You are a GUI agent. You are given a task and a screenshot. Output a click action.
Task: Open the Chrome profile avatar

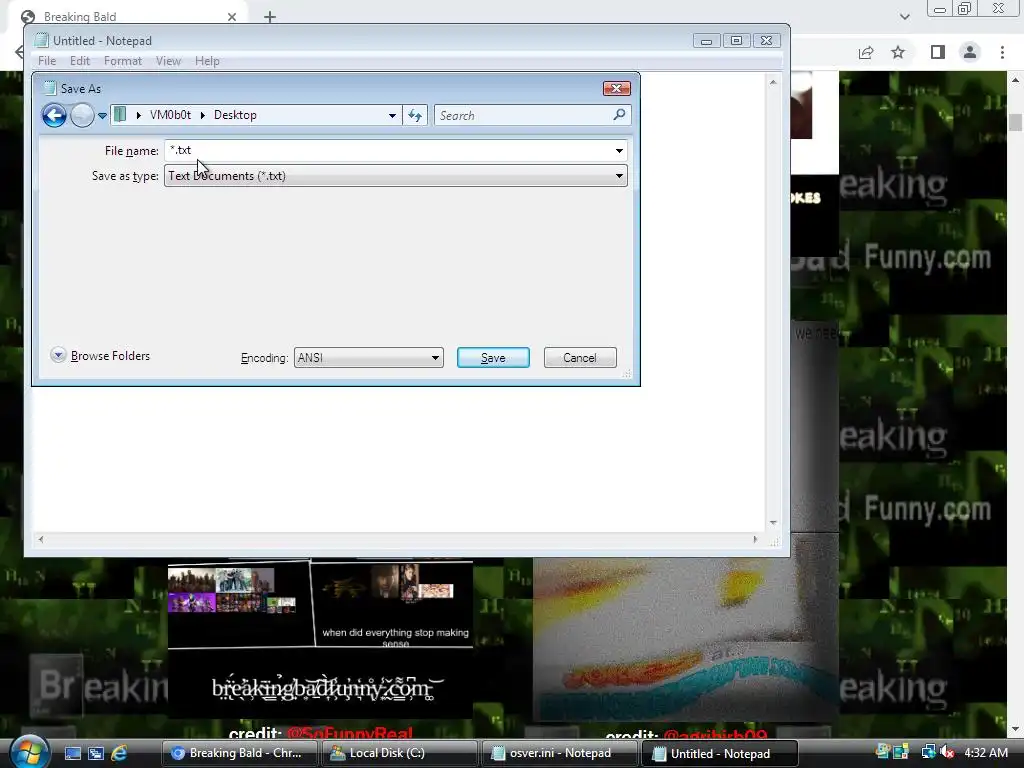(x=970, y=52)
